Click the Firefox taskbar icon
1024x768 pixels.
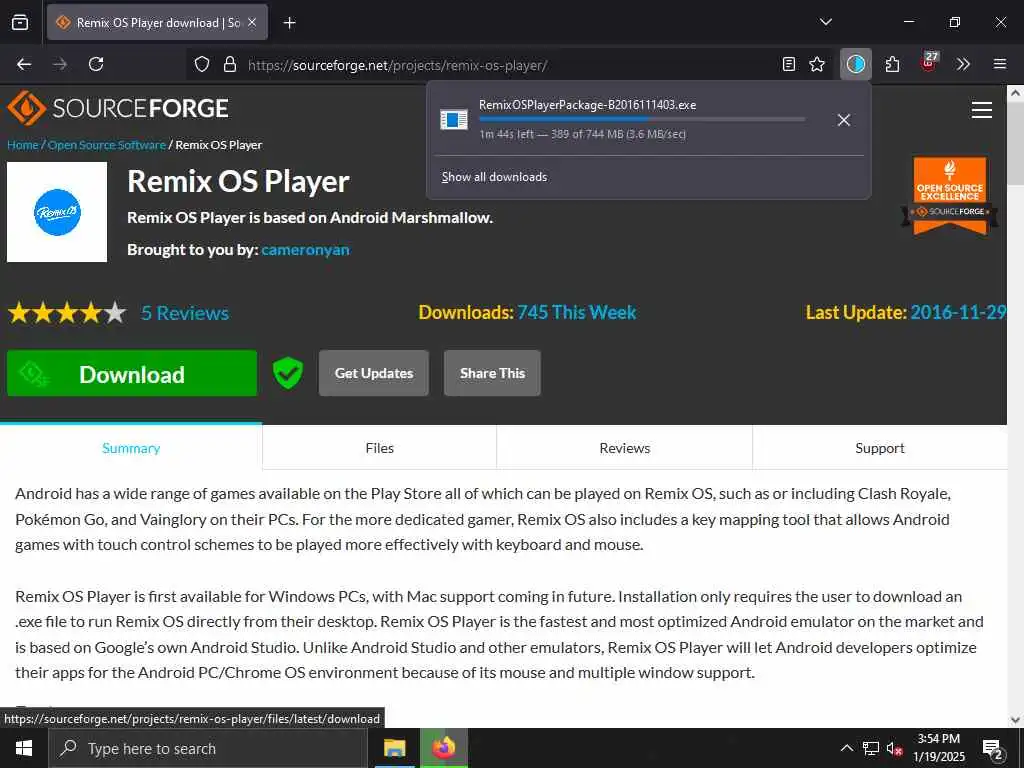point(443,748)
